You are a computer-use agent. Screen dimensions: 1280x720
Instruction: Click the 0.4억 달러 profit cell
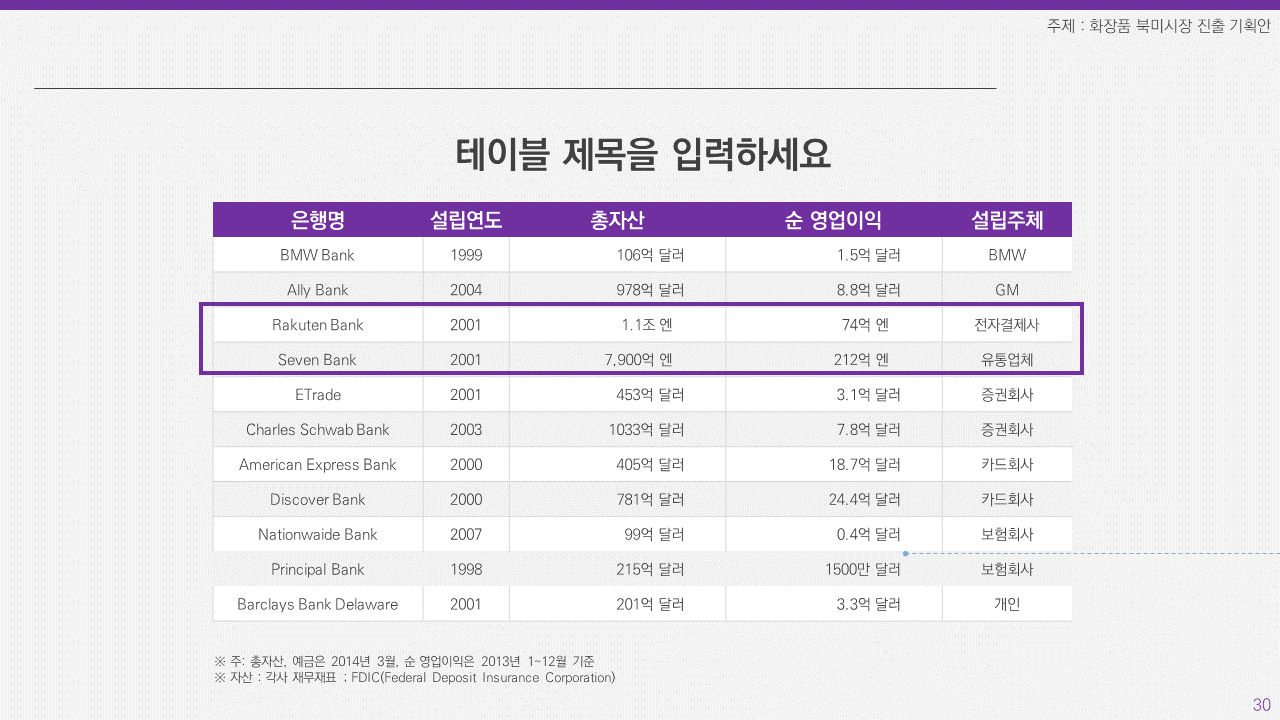(834, 535)
